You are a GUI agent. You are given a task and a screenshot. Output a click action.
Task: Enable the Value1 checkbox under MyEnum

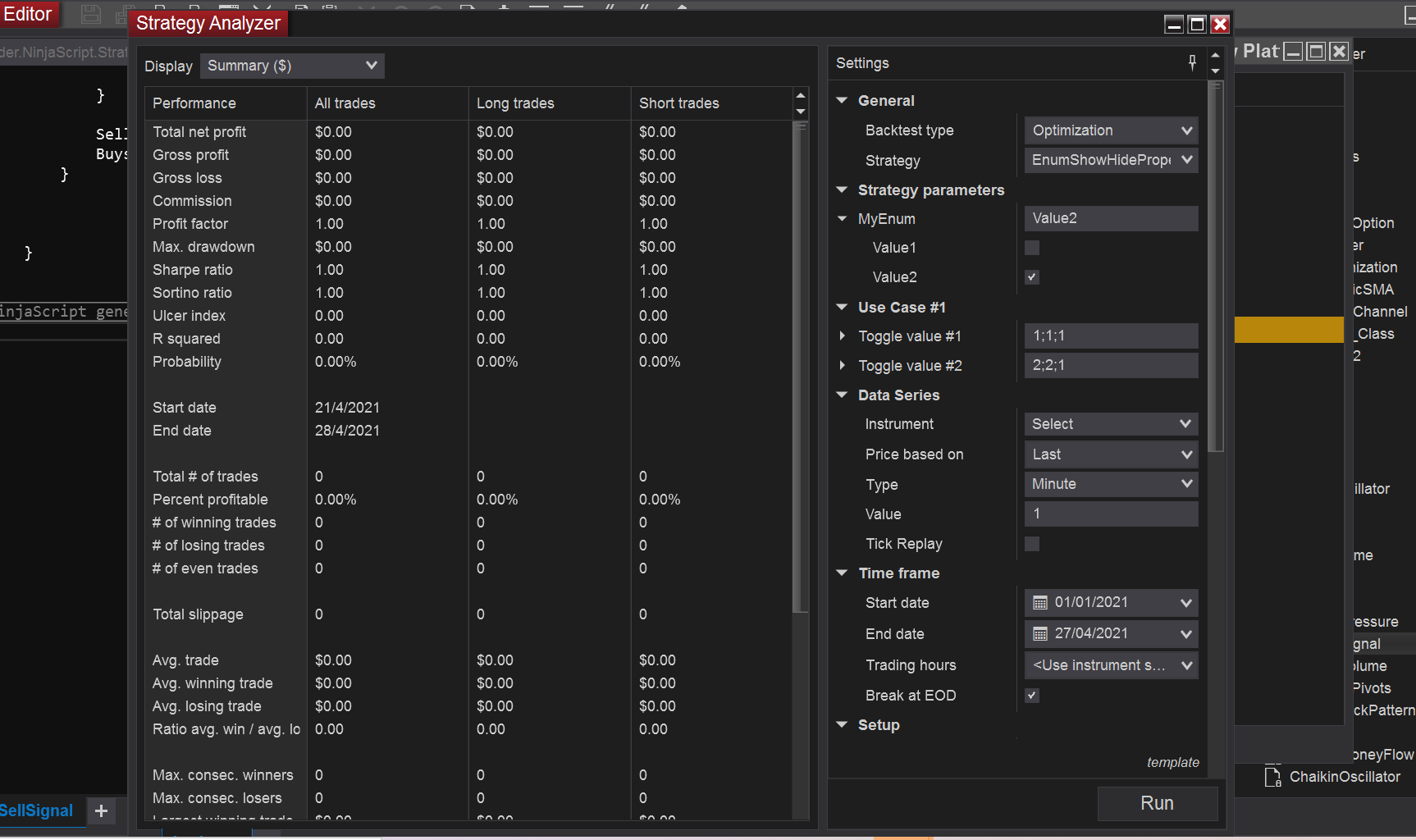(1032, 248)
